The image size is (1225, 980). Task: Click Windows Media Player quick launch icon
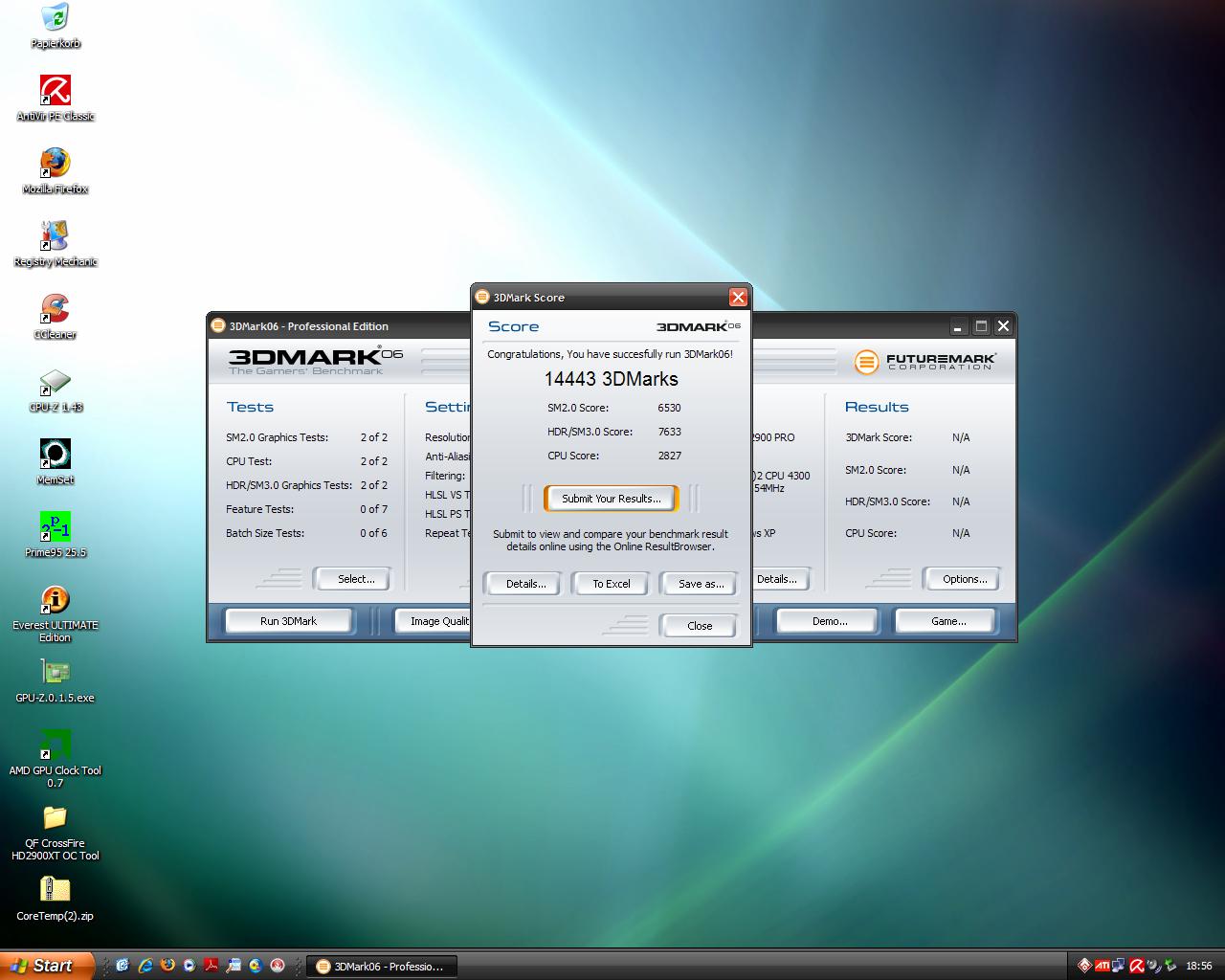pyautogui.click(x=189, y=966)
